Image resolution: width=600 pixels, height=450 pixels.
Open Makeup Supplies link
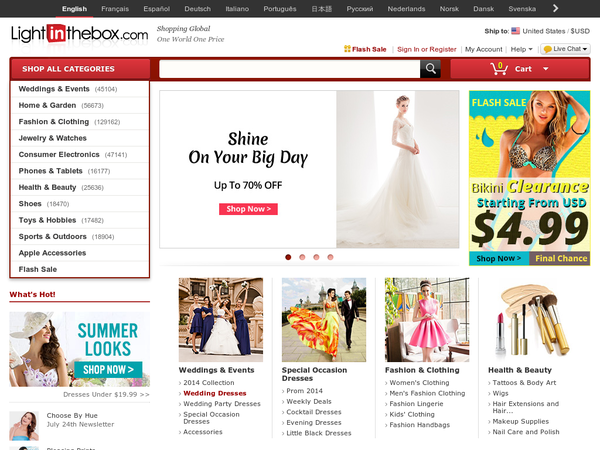520,421
